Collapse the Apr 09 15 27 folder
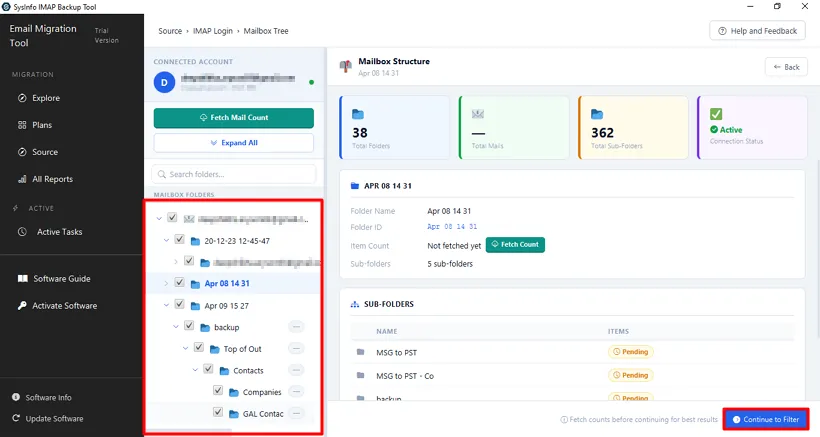820x437 pixels. point(166,305)
